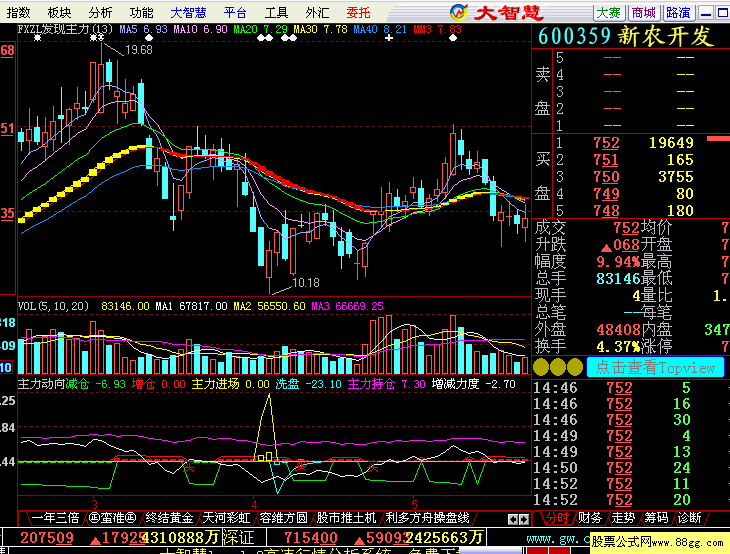This screenshot has width=730, height=554.
Task: Select the 终结黄金 indicator tab
Action: 169,518
